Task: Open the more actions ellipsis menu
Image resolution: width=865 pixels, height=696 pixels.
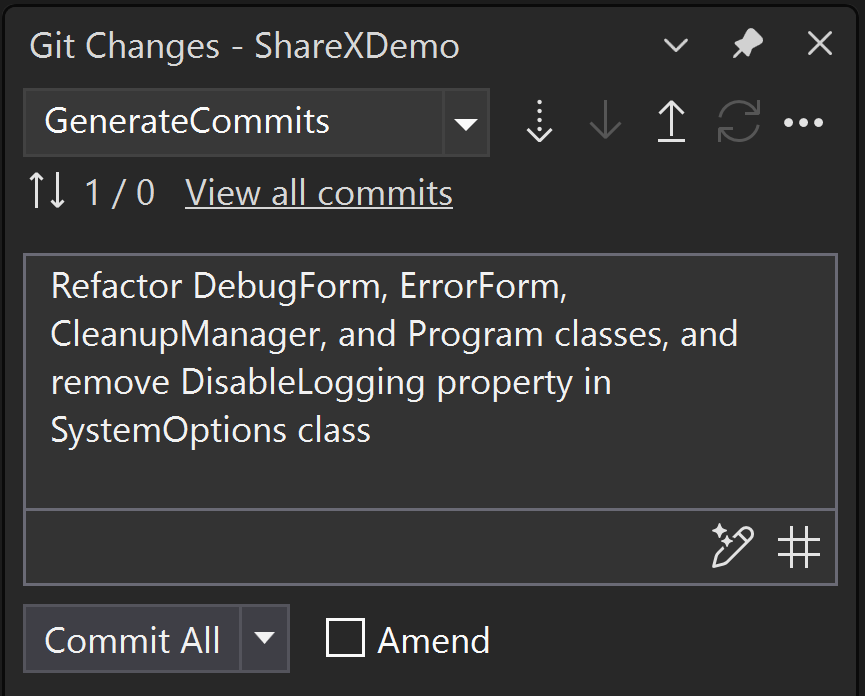Action: click(805, 122)
